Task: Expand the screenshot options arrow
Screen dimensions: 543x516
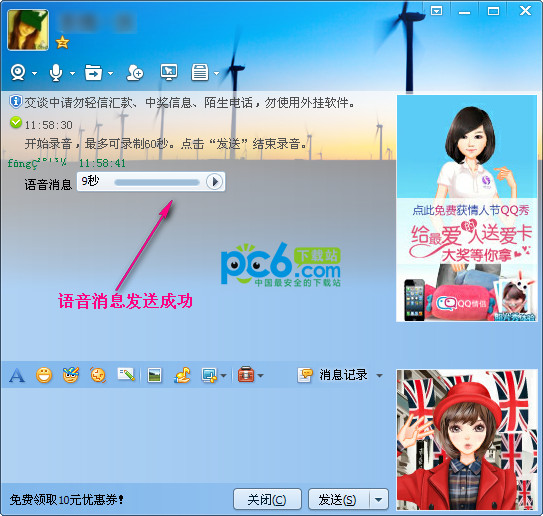Action: click(223, 375)
